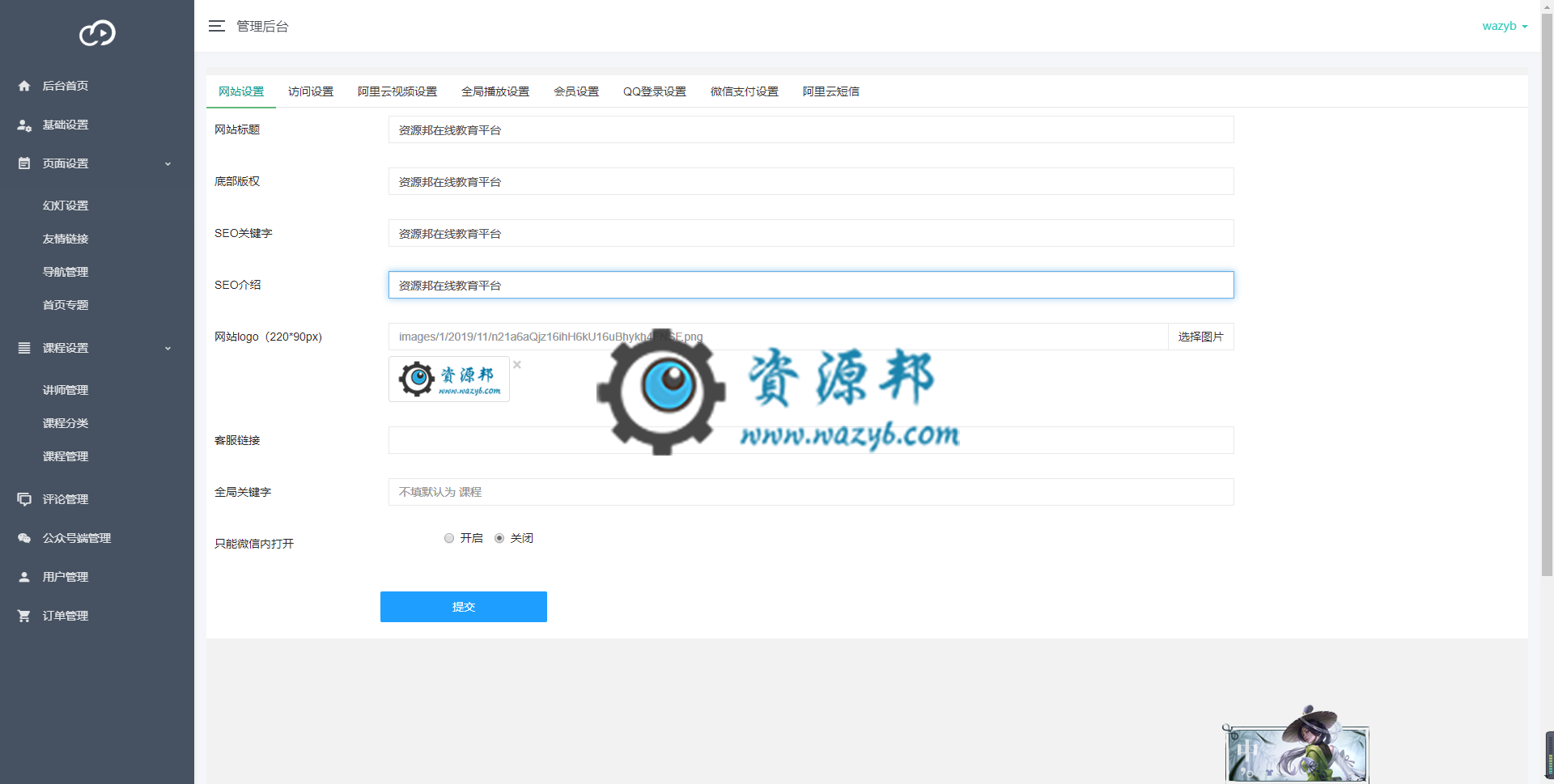Click the cart icon beside 订单管理
Viewport: 1554px width, 784px height.
(24, 616)
